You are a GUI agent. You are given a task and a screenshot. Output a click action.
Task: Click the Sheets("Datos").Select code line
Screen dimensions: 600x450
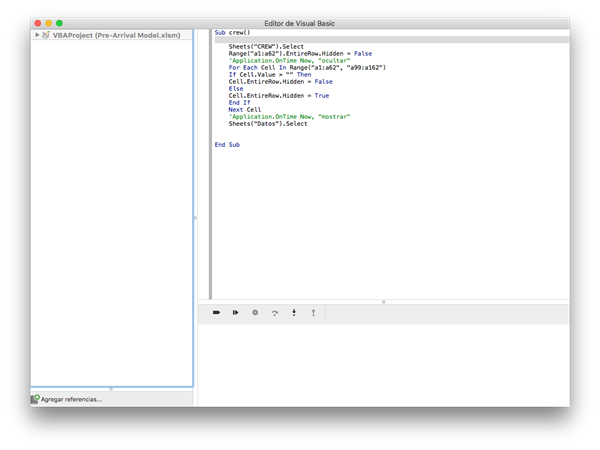click(267, 123)
